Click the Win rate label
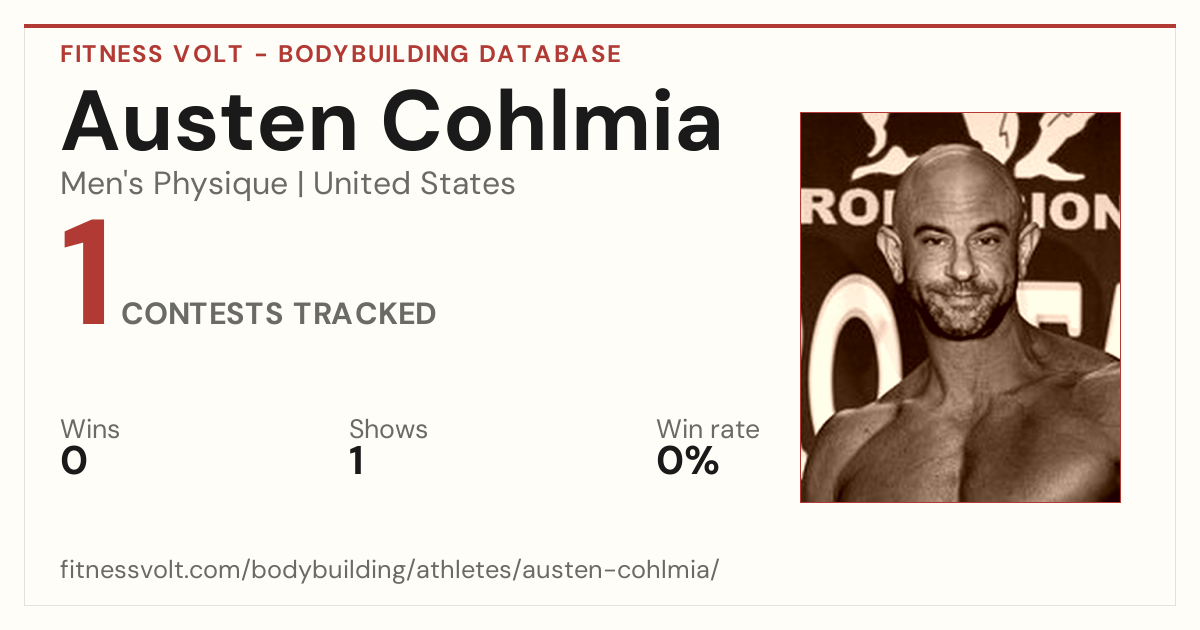The image size is (1200, 630). click(708, 429)
